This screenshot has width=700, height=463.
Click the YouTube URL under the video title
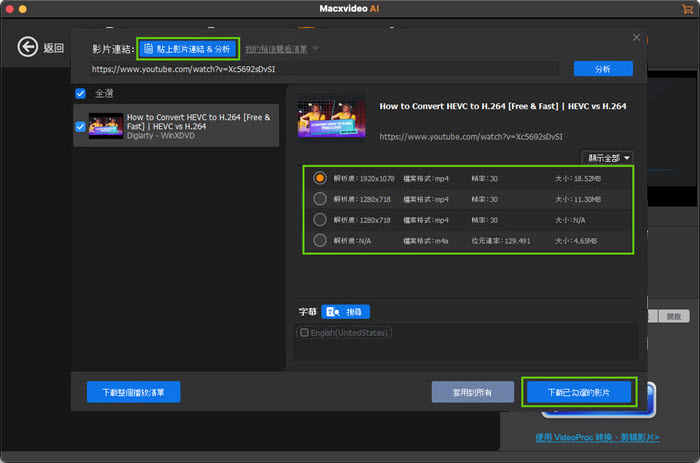[x=471, y=137]
